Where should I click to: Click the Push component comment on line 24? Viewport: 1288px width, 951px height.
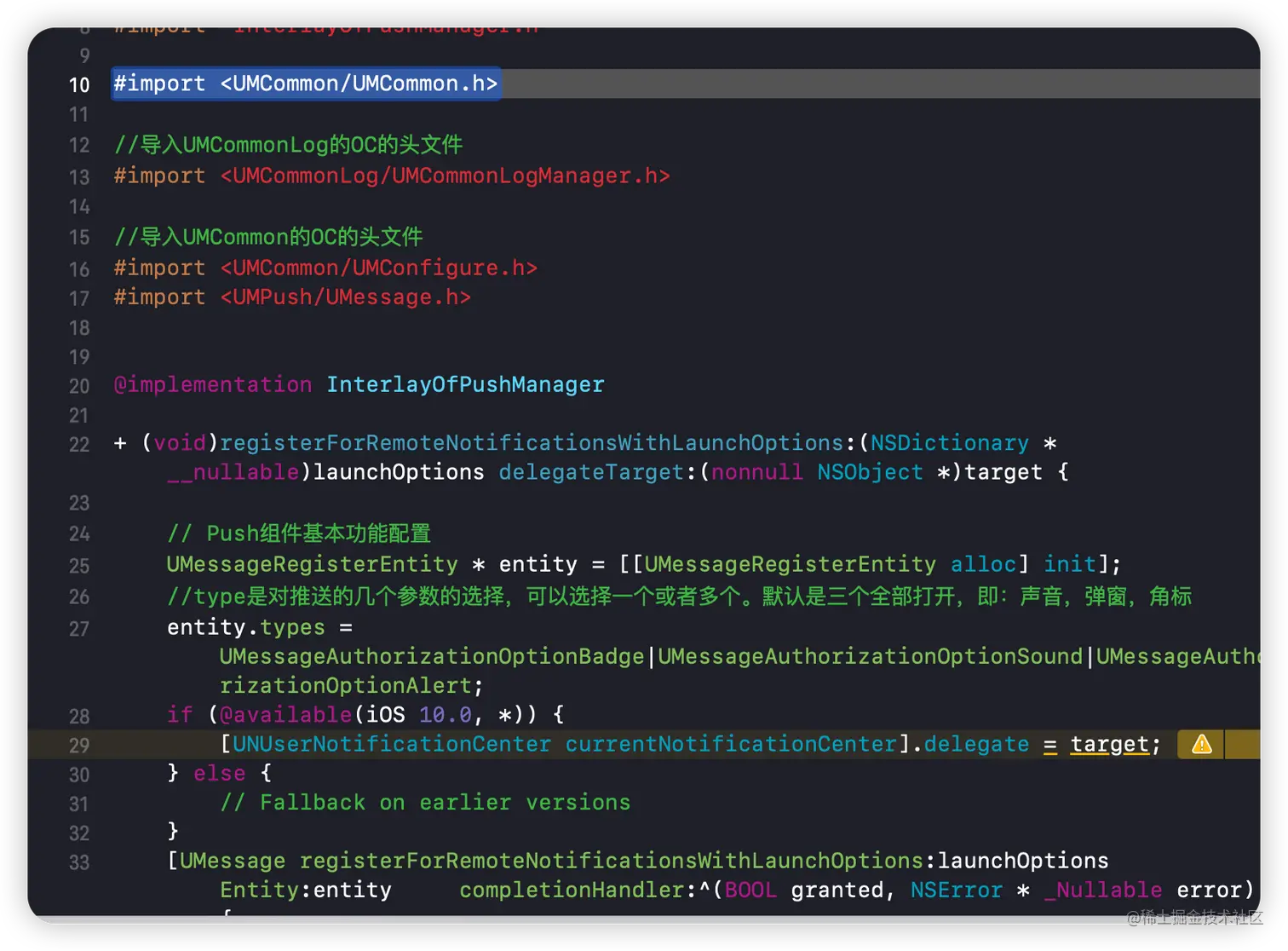click(299, 533)
